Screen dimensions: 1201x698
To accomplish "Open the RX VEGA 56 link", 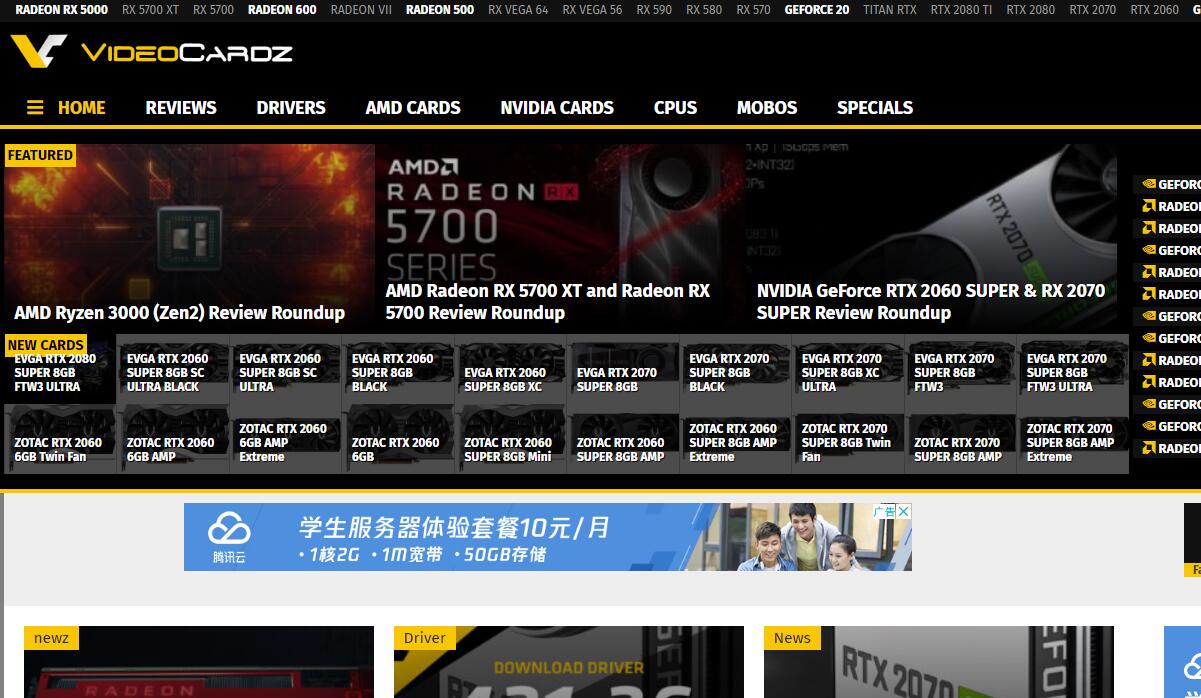I will (x=592, y=10).
